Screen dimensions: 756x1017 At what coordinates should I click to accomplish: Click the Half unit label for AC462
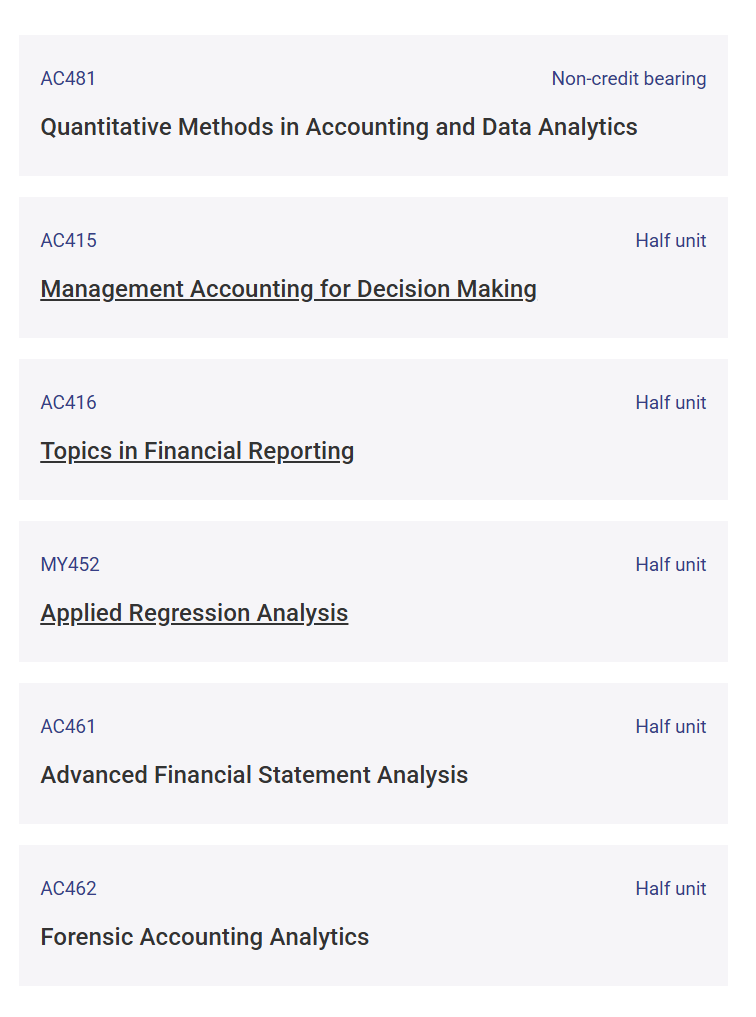671,889
